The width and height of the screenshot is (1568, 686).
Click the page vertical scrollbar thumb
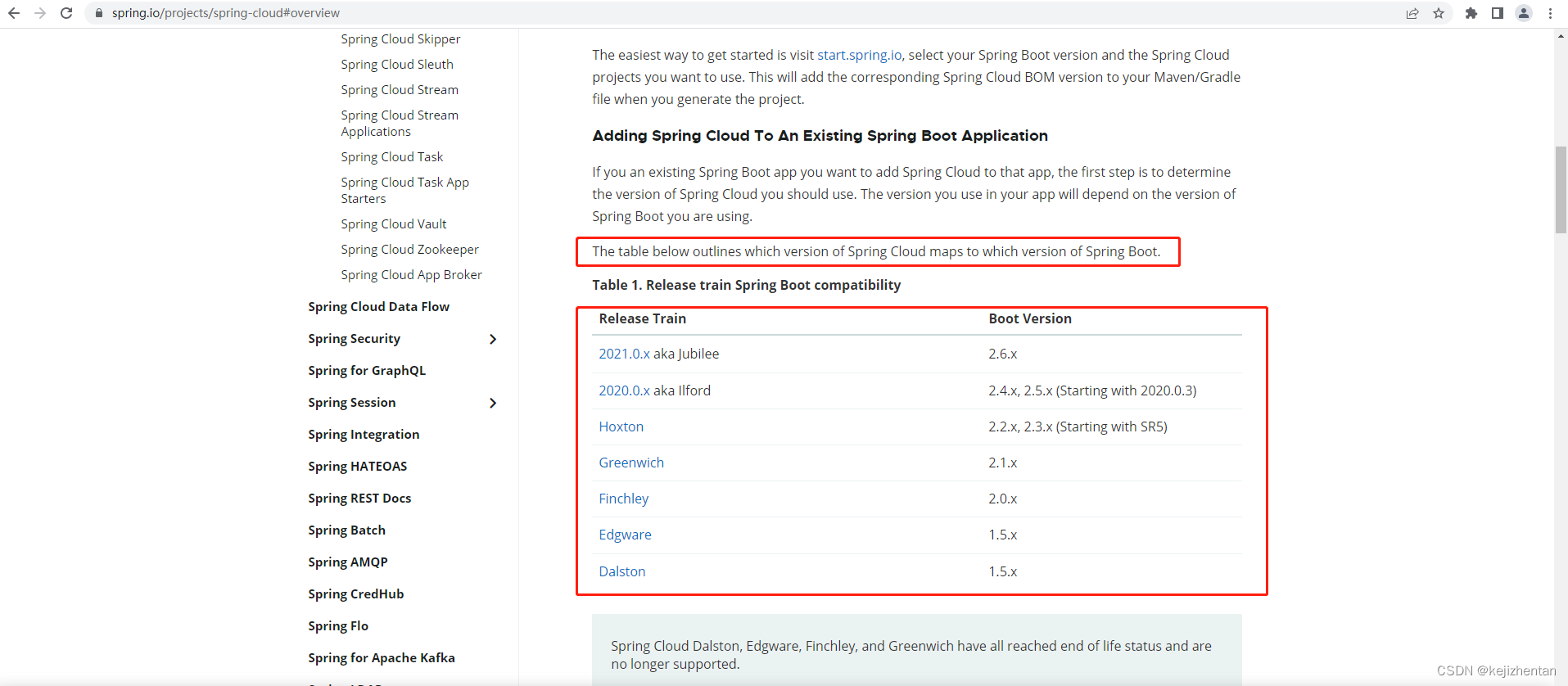1561,190
